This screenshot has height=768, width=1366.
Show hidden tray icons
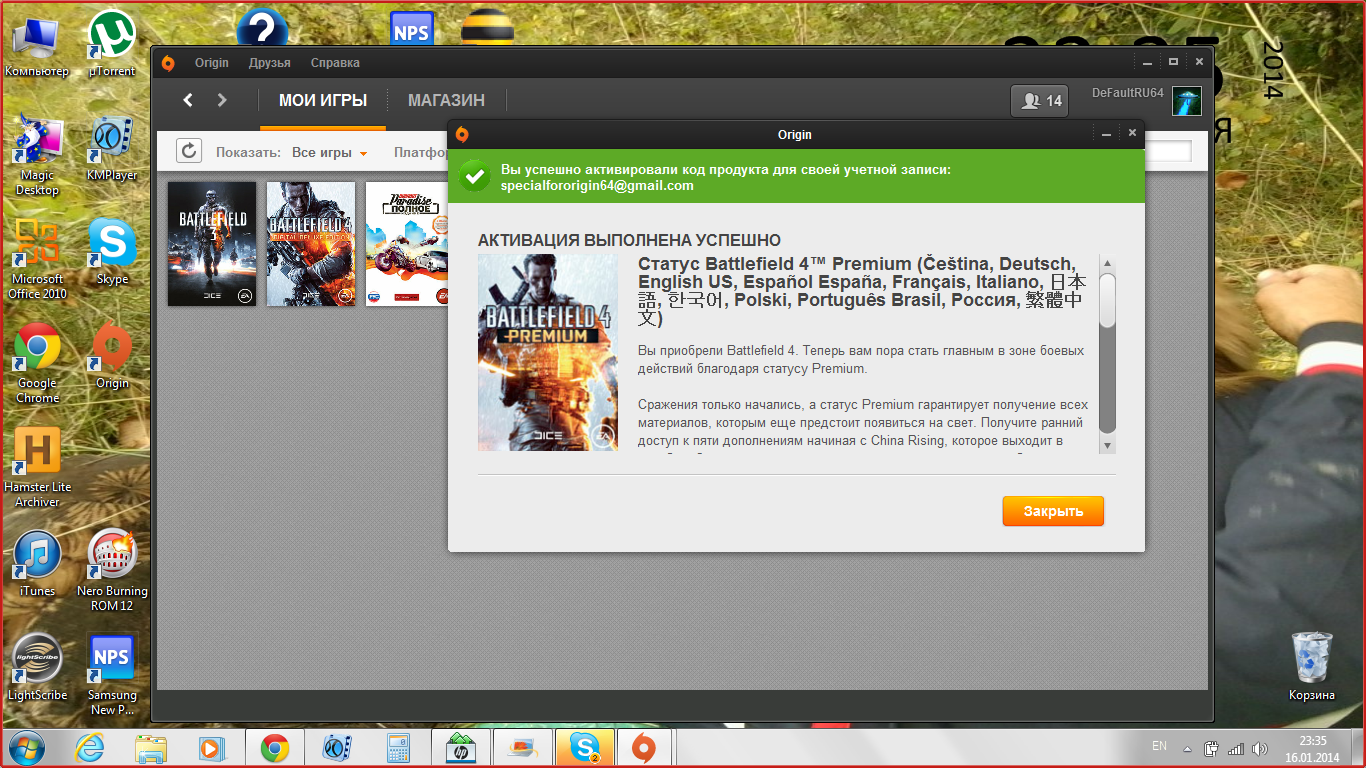coord(1187,748)
